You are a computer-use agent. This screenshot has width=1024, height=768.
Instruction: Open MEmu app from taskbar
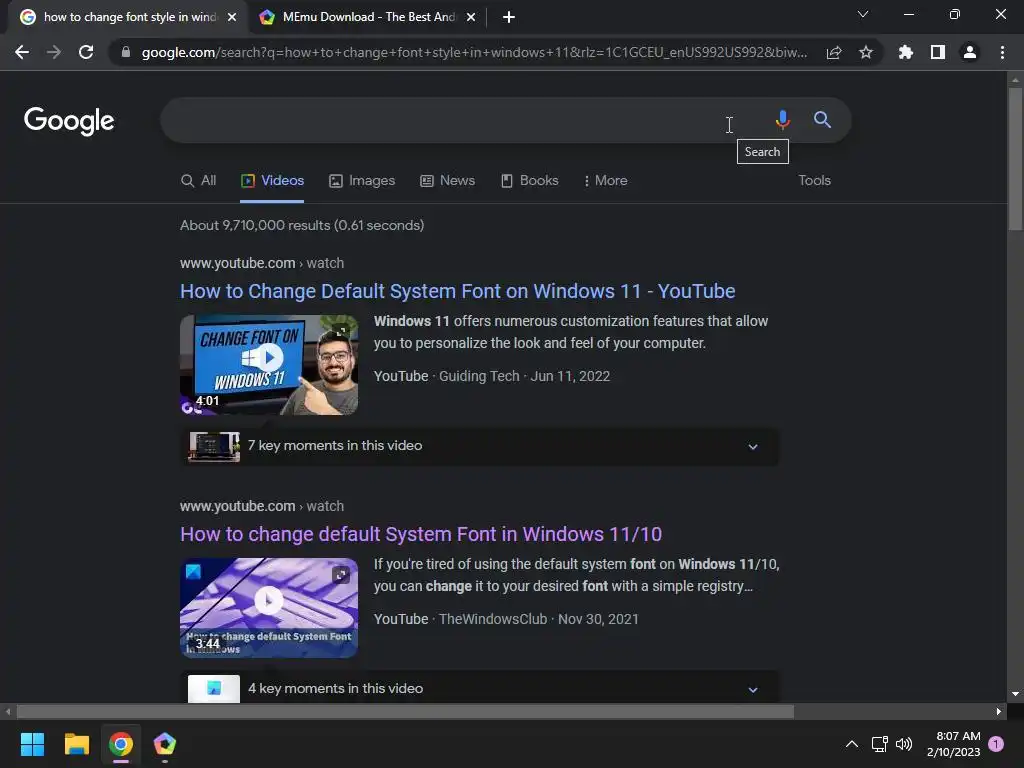click(x=165, y=744)
